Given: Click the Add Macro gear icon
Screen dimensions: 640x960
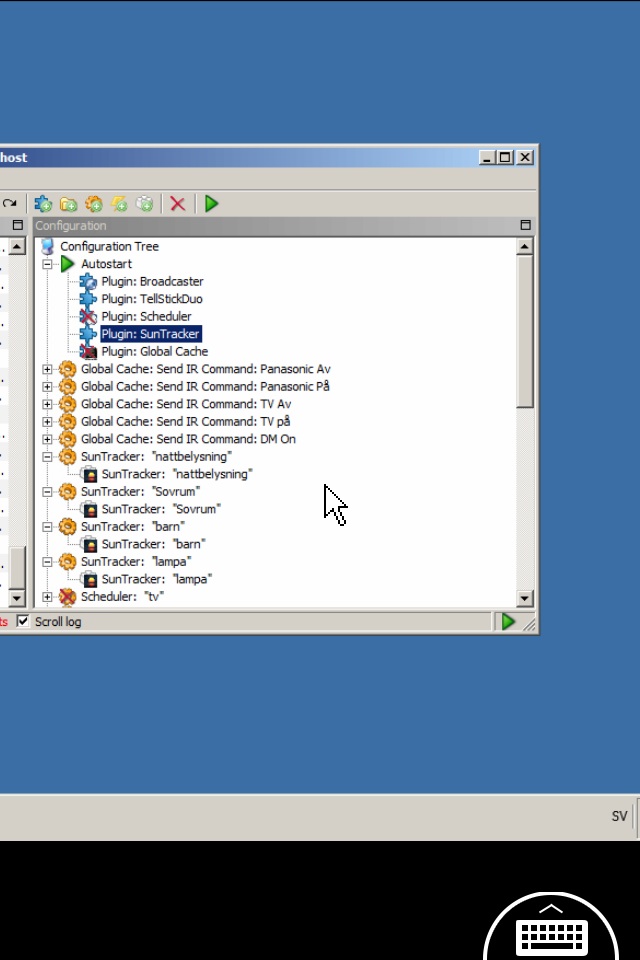Looking at the screenshot, I should click(94, 203).
